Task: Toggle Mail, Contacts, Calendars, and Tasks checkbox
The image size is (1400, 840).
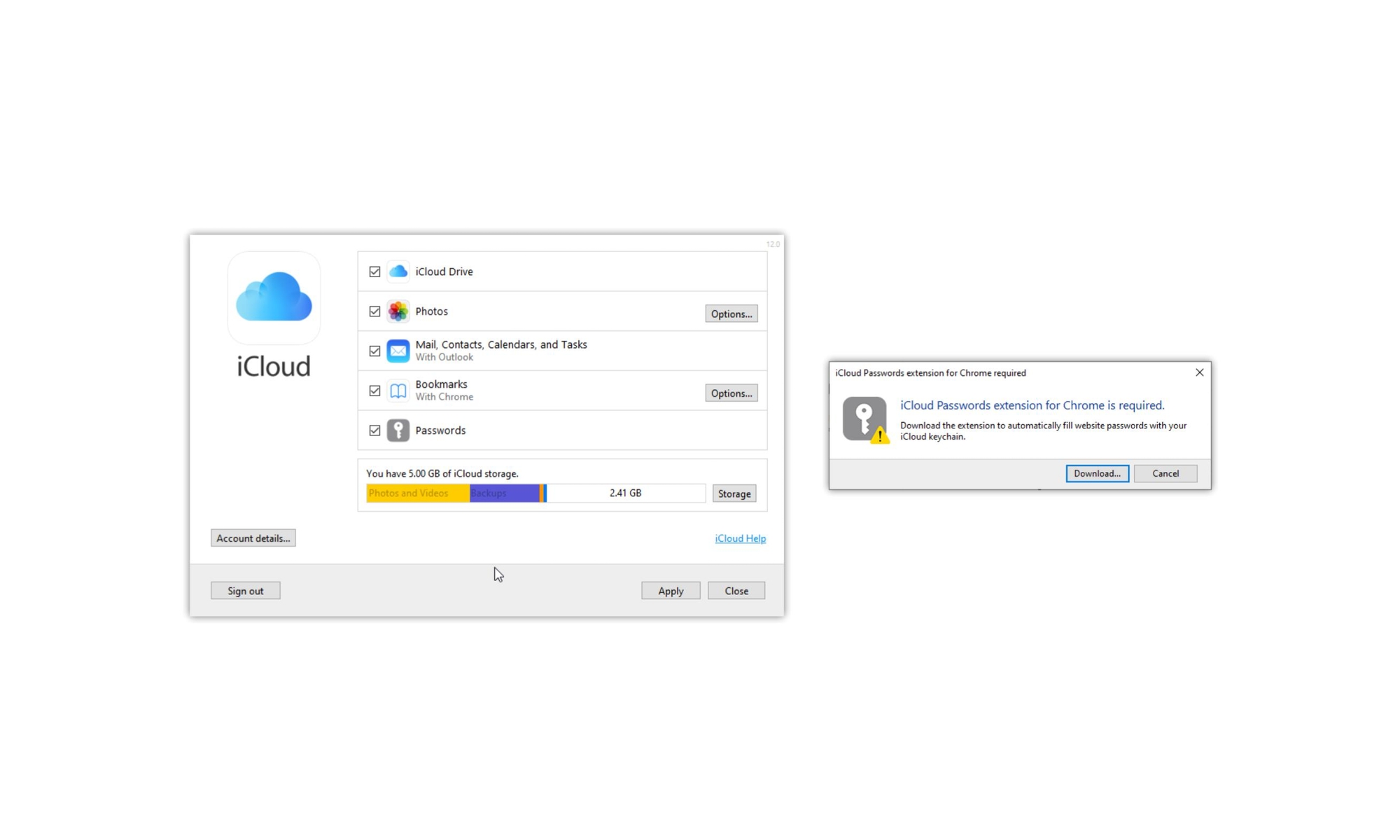Action: point(374,351)
